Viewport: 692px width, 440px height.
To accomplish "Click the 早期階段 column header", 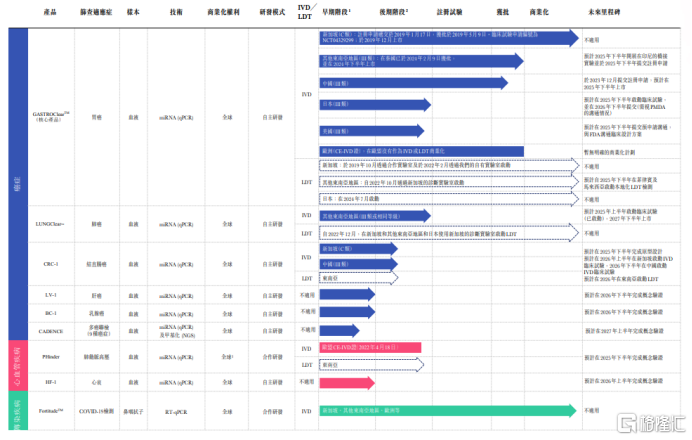I will coord(336,13).
